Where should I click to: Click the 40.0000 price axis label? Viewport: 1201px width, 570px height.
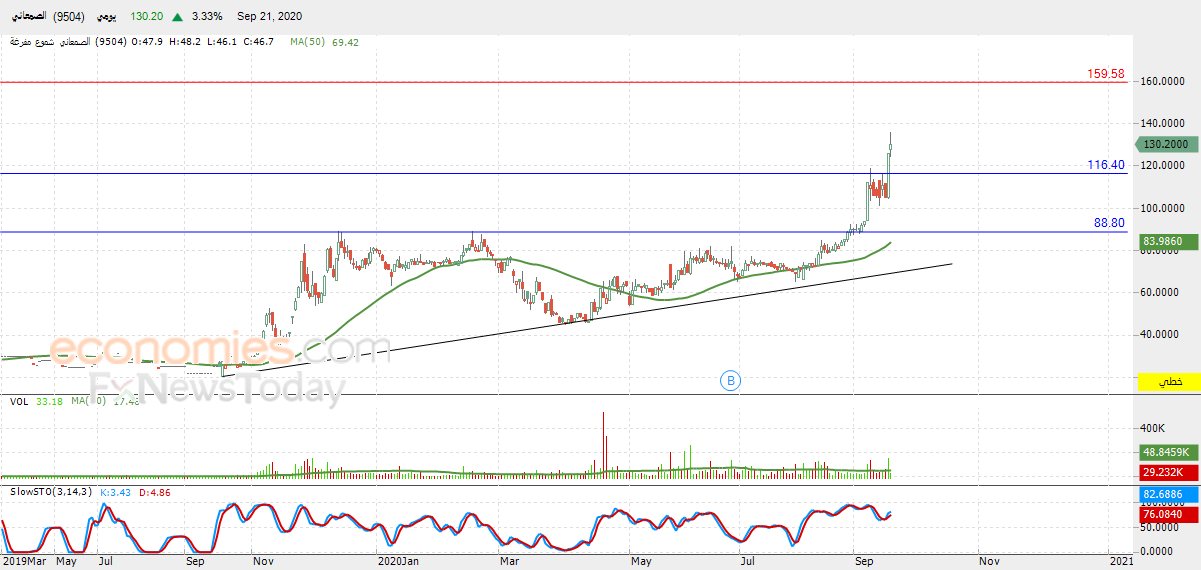(1162, 334)
